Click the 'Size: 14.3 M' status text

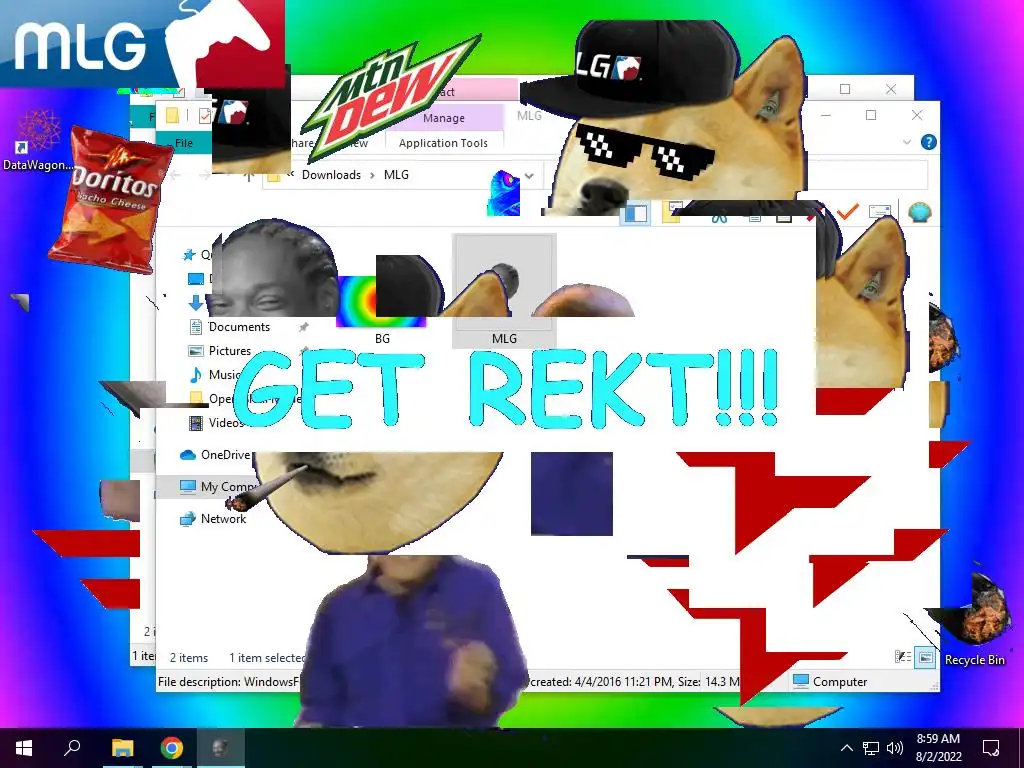[709, 682]
